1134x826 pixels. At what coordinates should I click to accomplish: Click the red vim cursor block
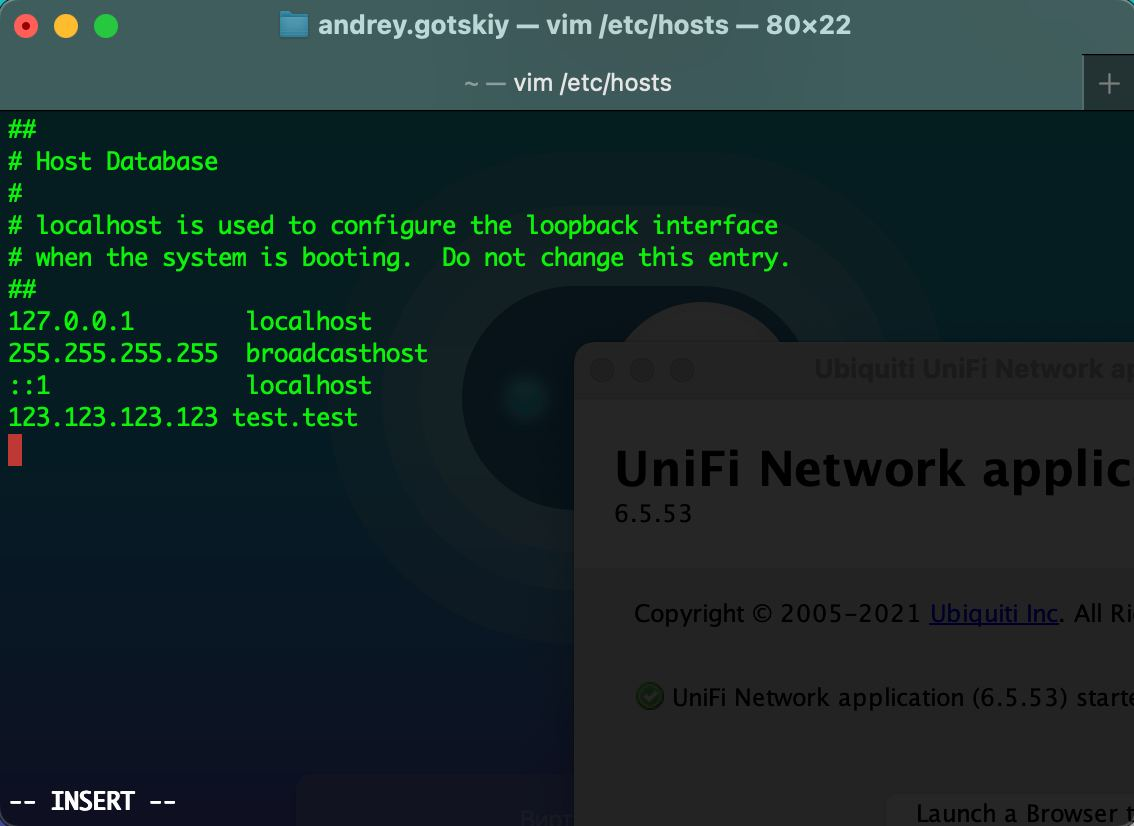click(15, 450)
